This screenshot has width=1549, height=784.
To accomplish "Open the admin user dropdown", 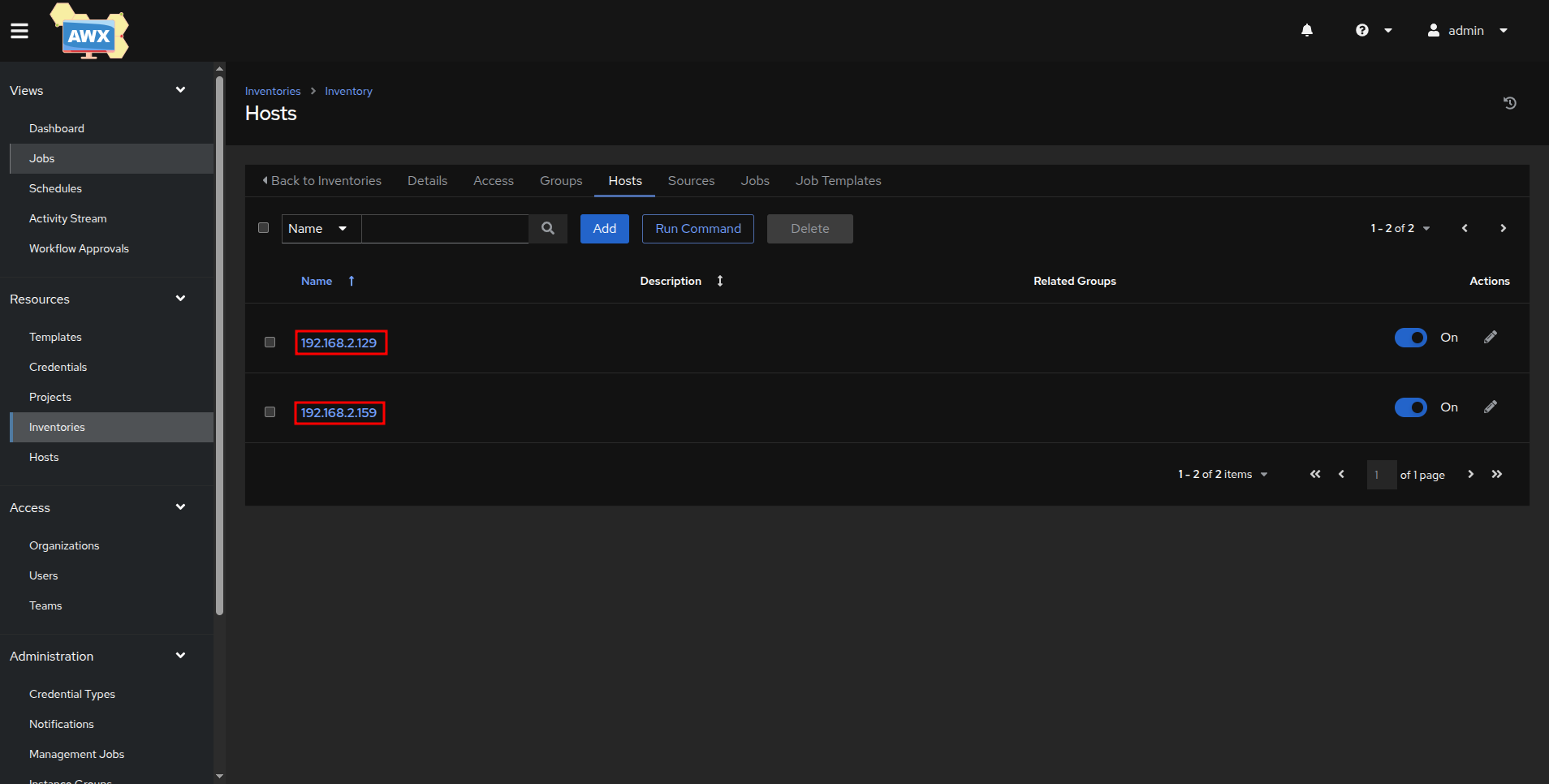I will point(1468,30).
